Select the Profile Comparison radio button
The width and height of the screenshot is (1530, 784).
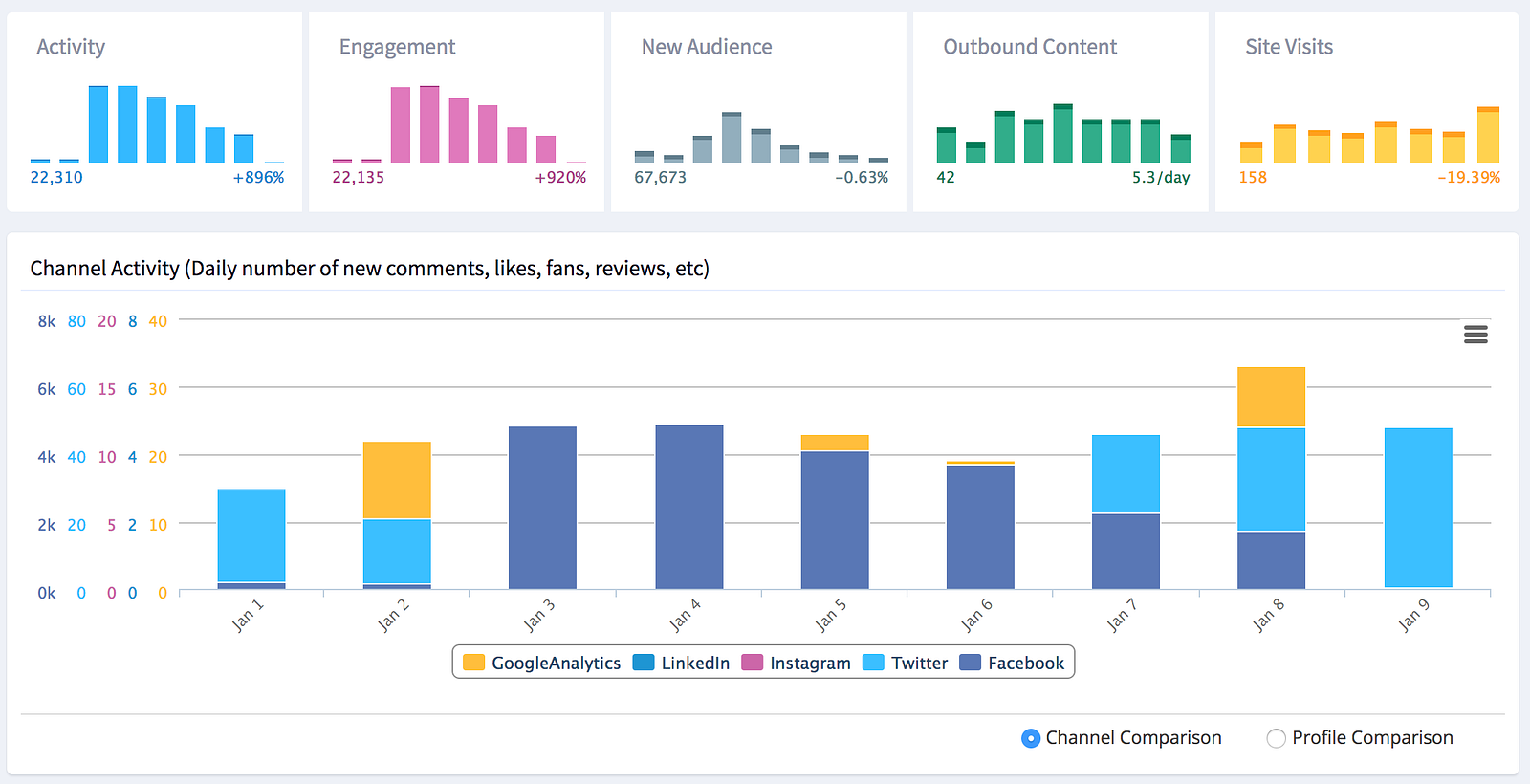pos(1276,738)
